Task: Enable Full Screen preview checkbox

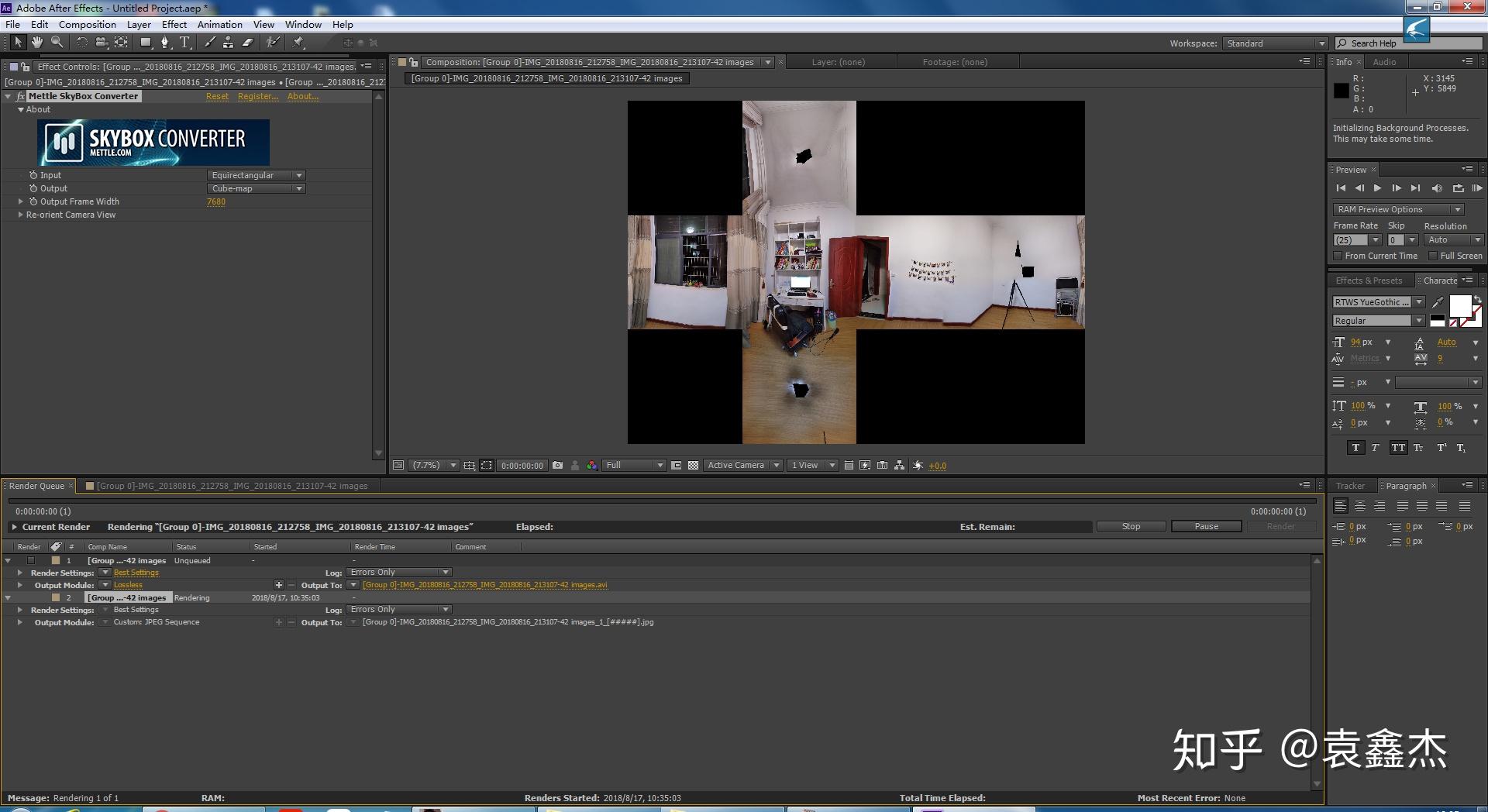Action: [1433, 256]
